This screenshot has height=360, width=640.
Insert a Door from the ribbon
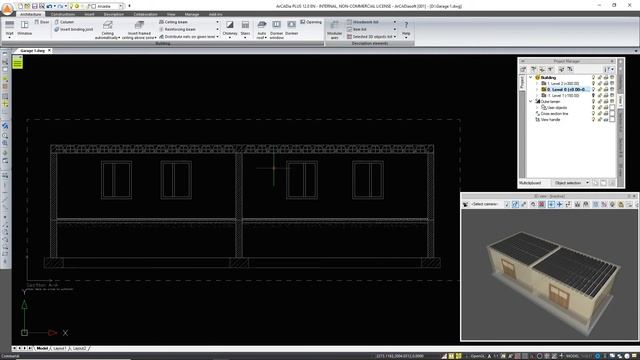coord(42,22)
